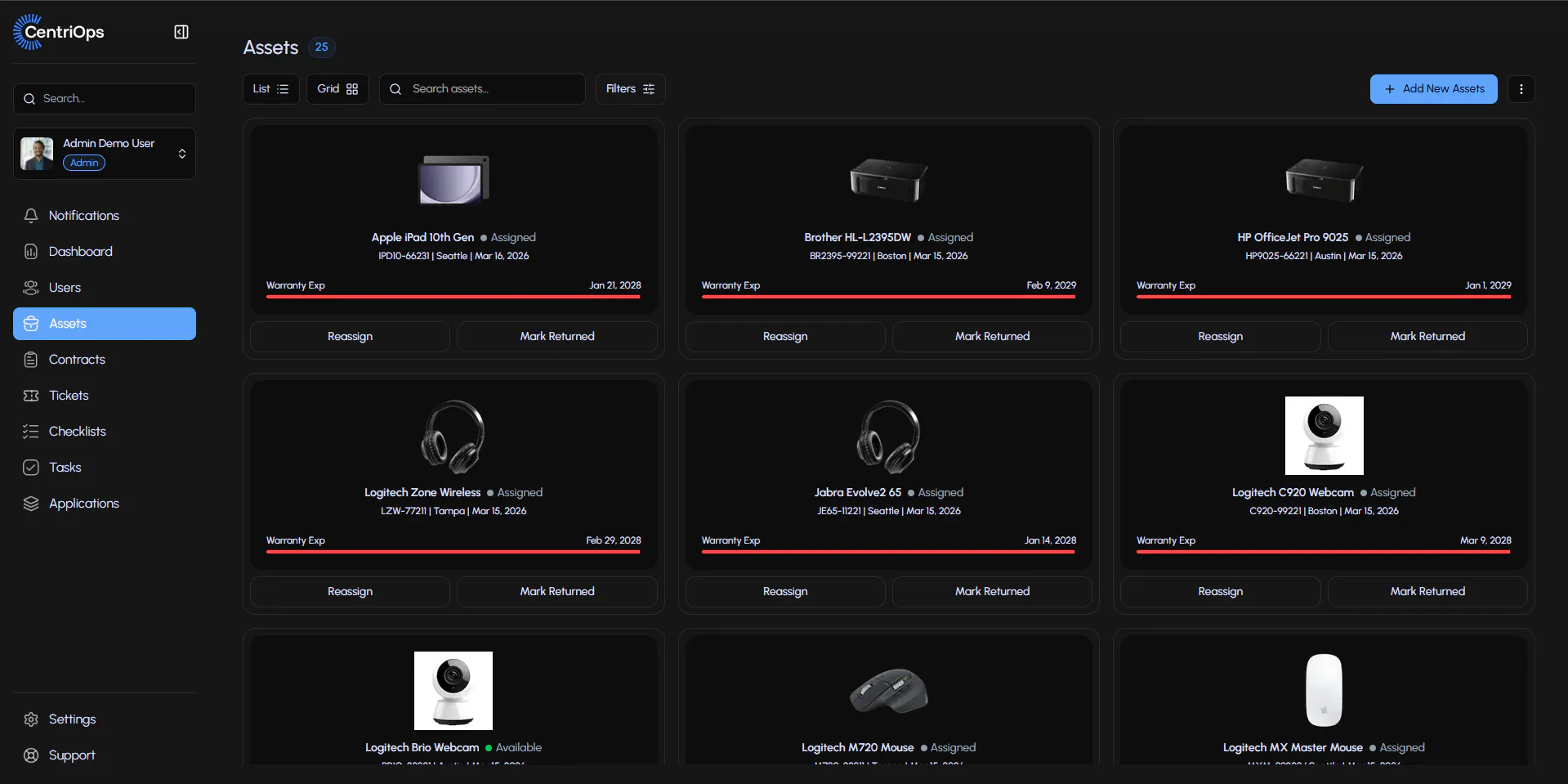This screenshot has width=1568, height=784.
Task: Click Add New Assets button
Action: [x=1434, y=89]
